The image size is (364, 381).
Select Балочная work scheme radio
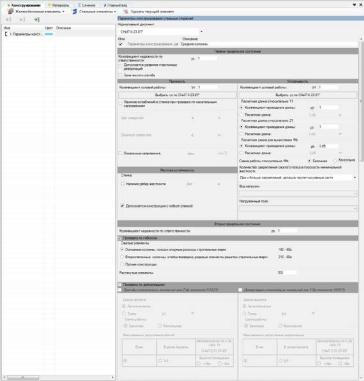[x=310, y=161]
